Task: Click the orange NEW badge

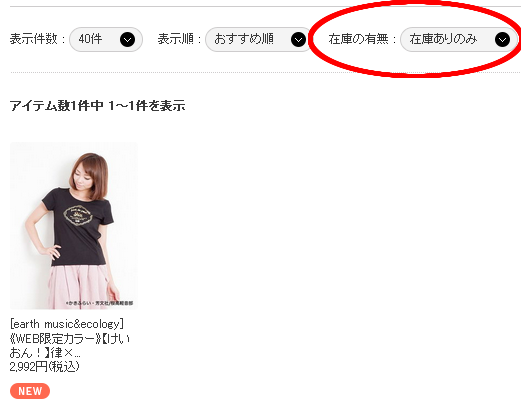Action: (x=30, y=391)
